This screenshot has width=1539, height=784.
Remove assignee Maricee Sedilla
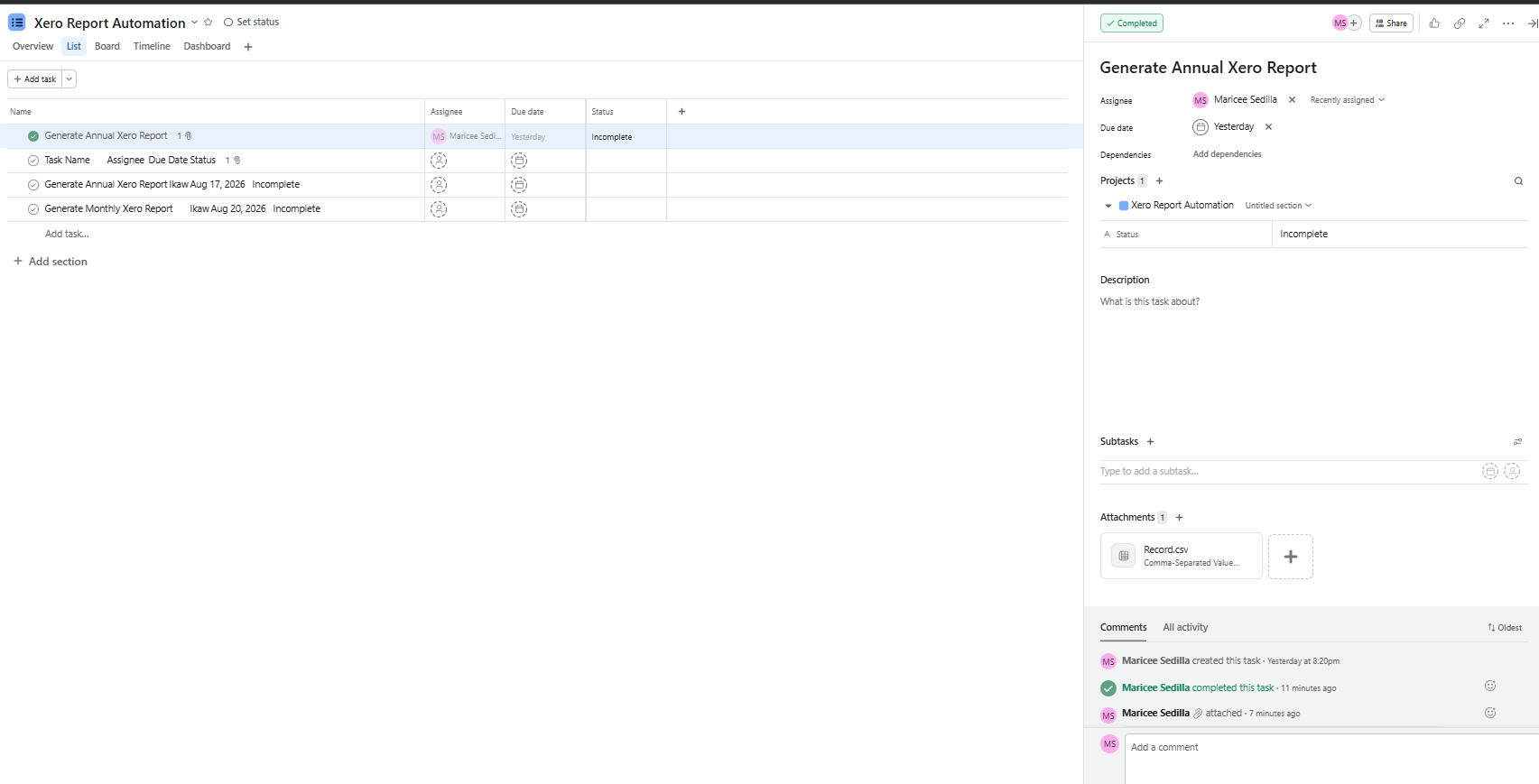[x=1292, y=100]
